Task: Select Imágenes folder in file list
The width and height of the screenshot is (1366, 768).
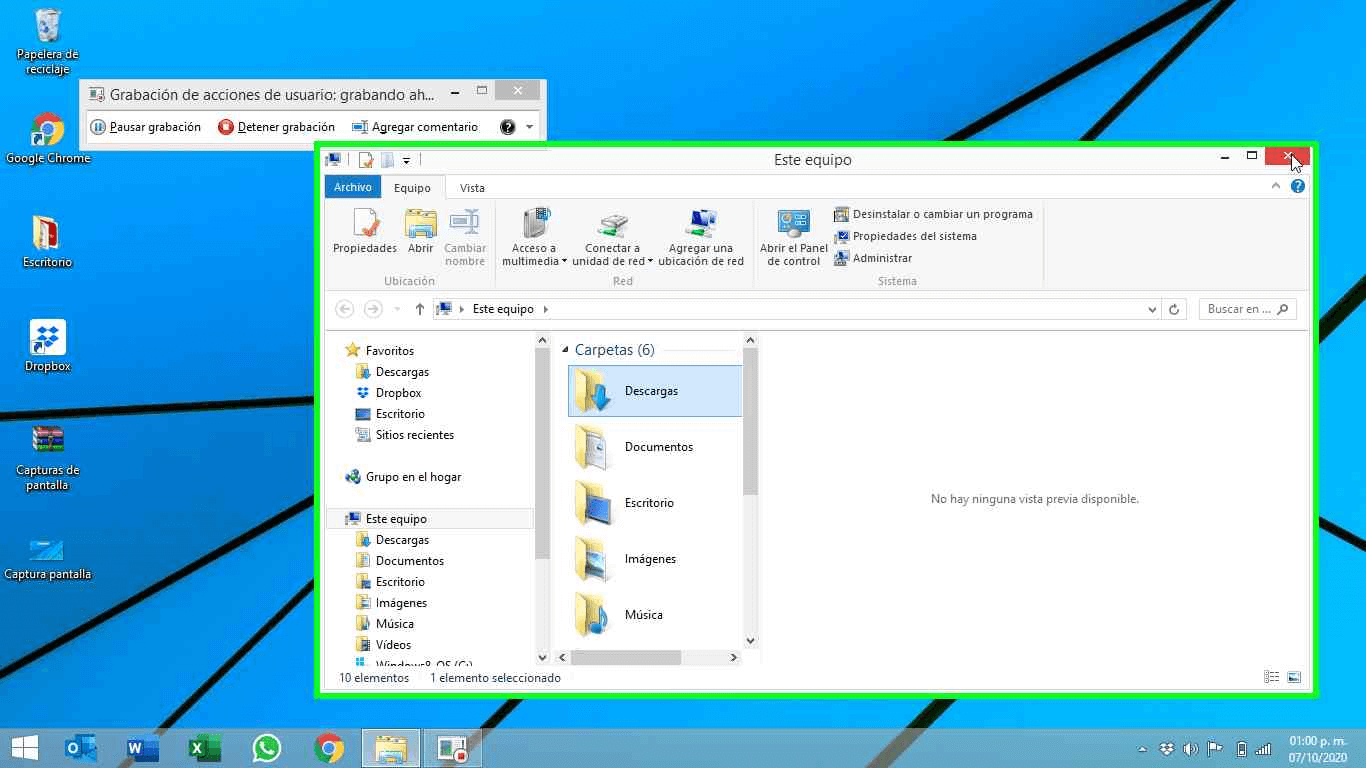Action: [655, 558]
